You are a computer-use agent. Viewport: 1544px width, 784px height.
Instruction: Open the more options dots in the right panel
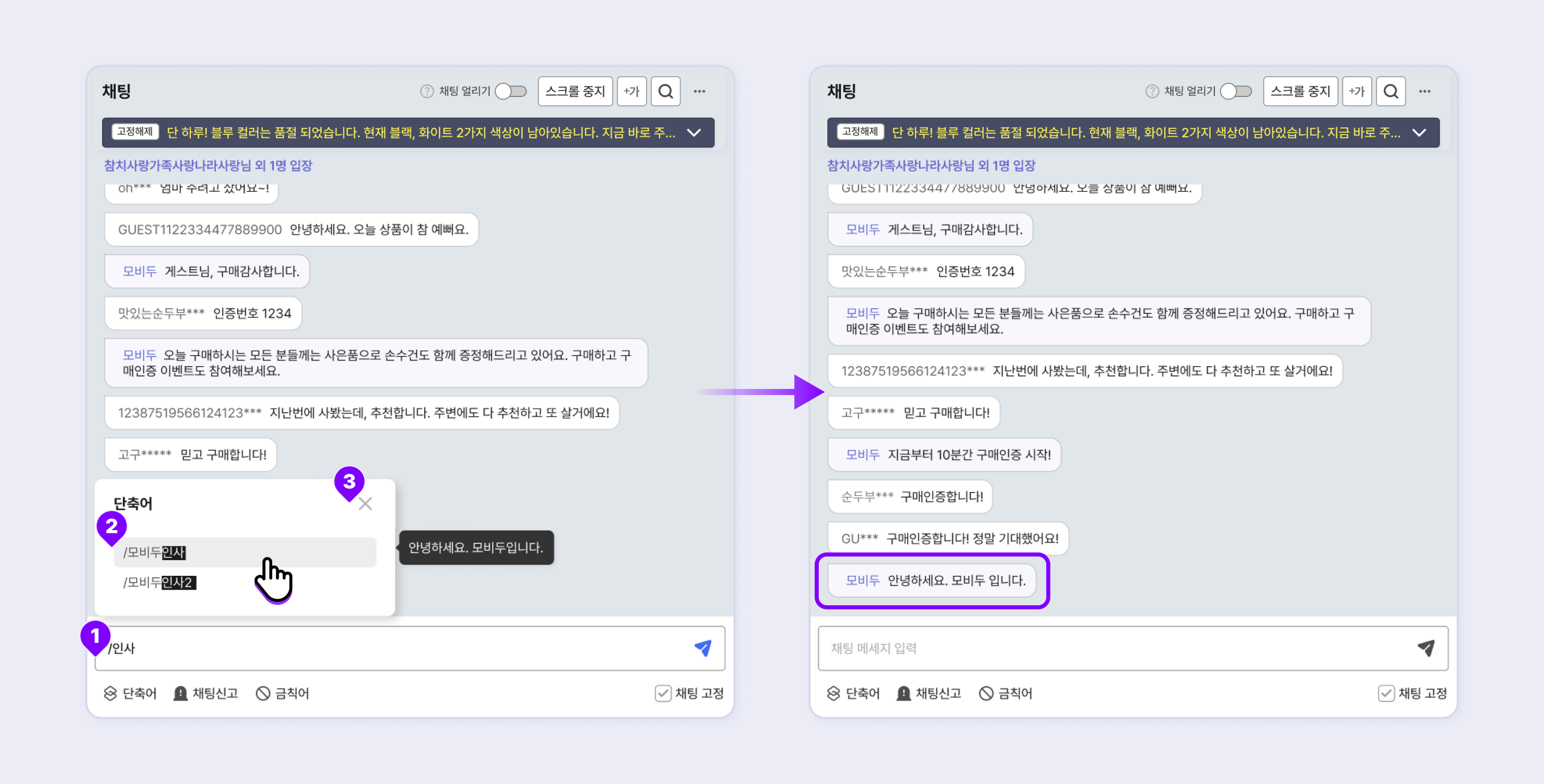[1425, 91]
